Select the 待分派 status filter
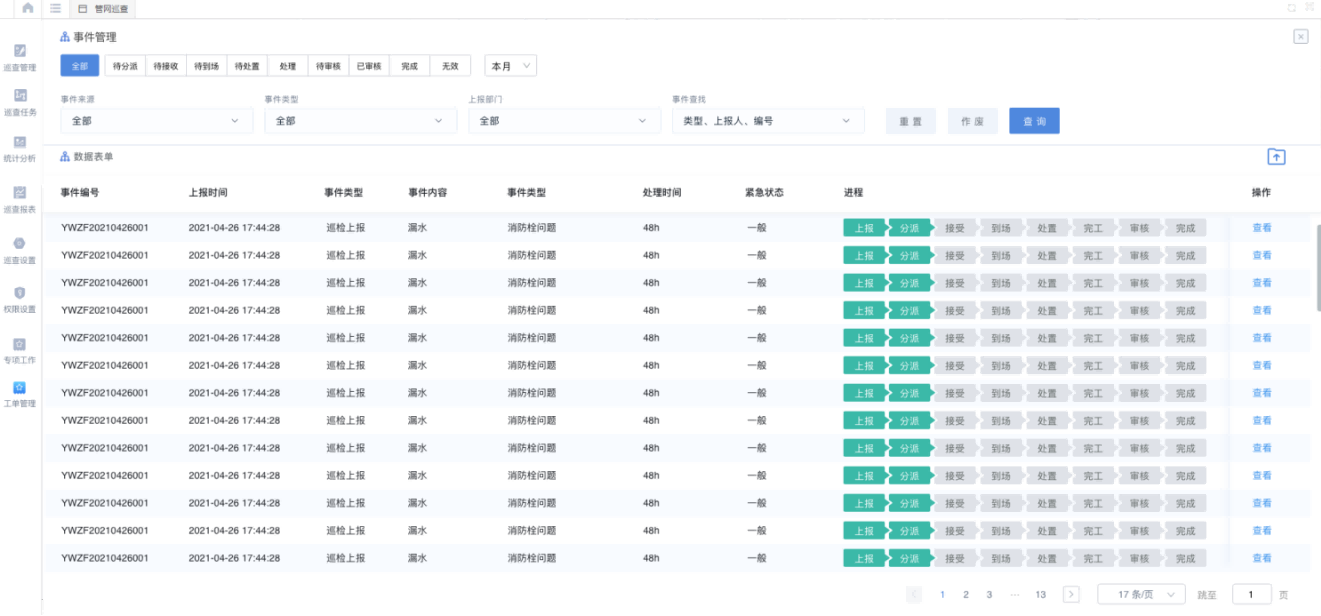Screen dimensions: 1321x616 pyautogui.click(x=125, y=66)
